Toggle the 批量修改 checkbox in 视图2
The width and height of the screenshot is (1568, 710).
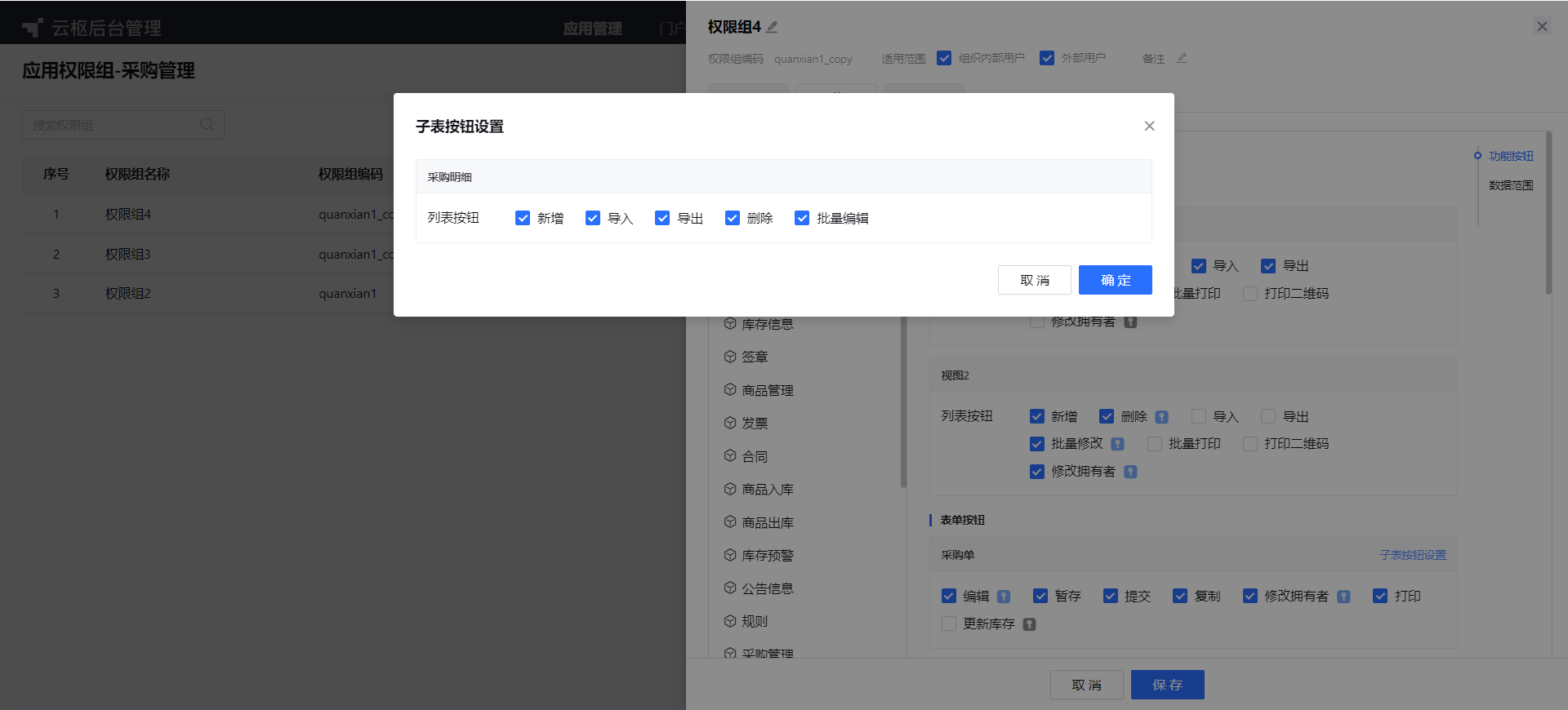[1037, 444]
